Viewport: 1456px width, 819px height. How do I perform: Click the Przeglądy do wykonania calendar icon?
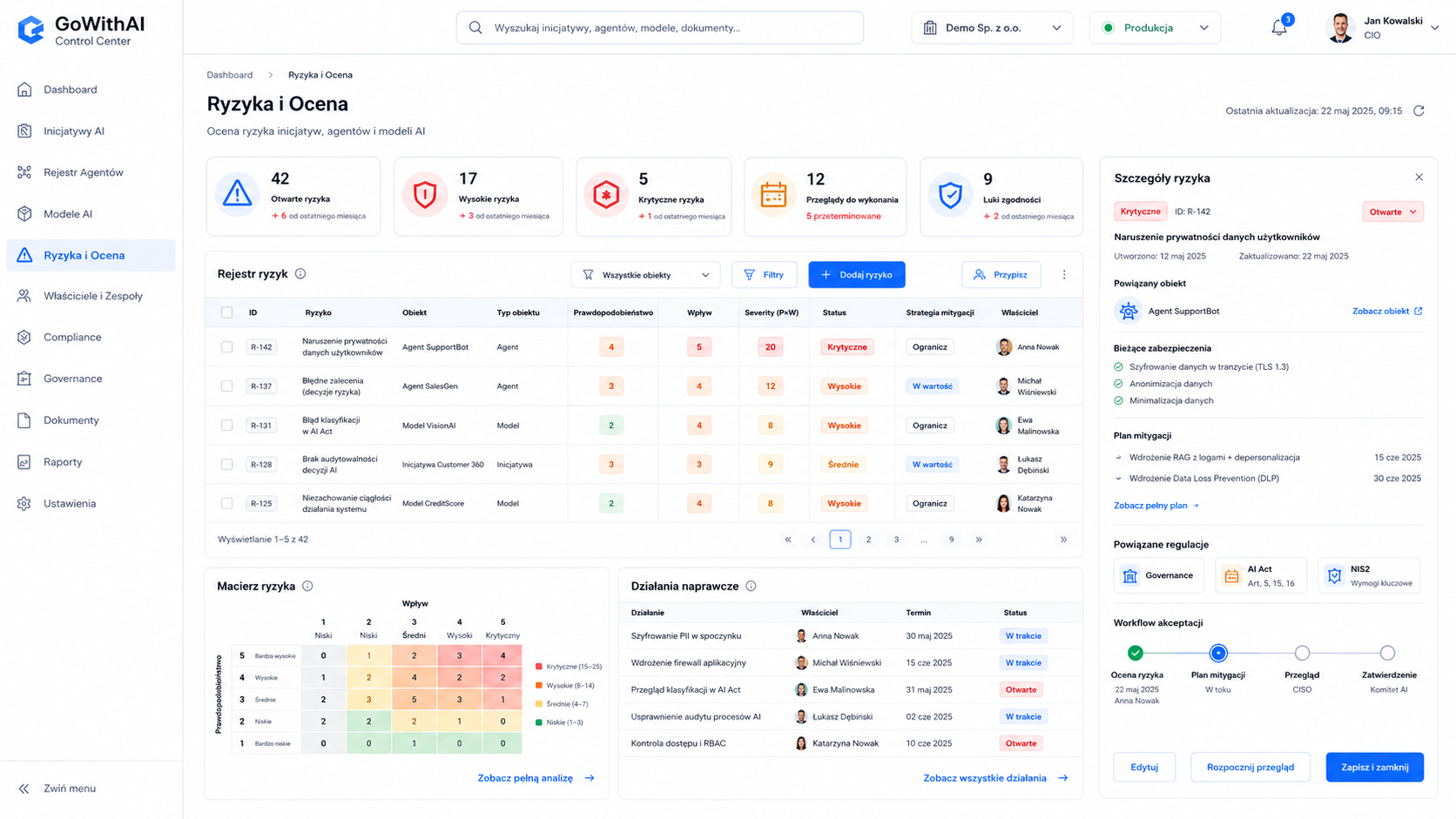[773, 194]
